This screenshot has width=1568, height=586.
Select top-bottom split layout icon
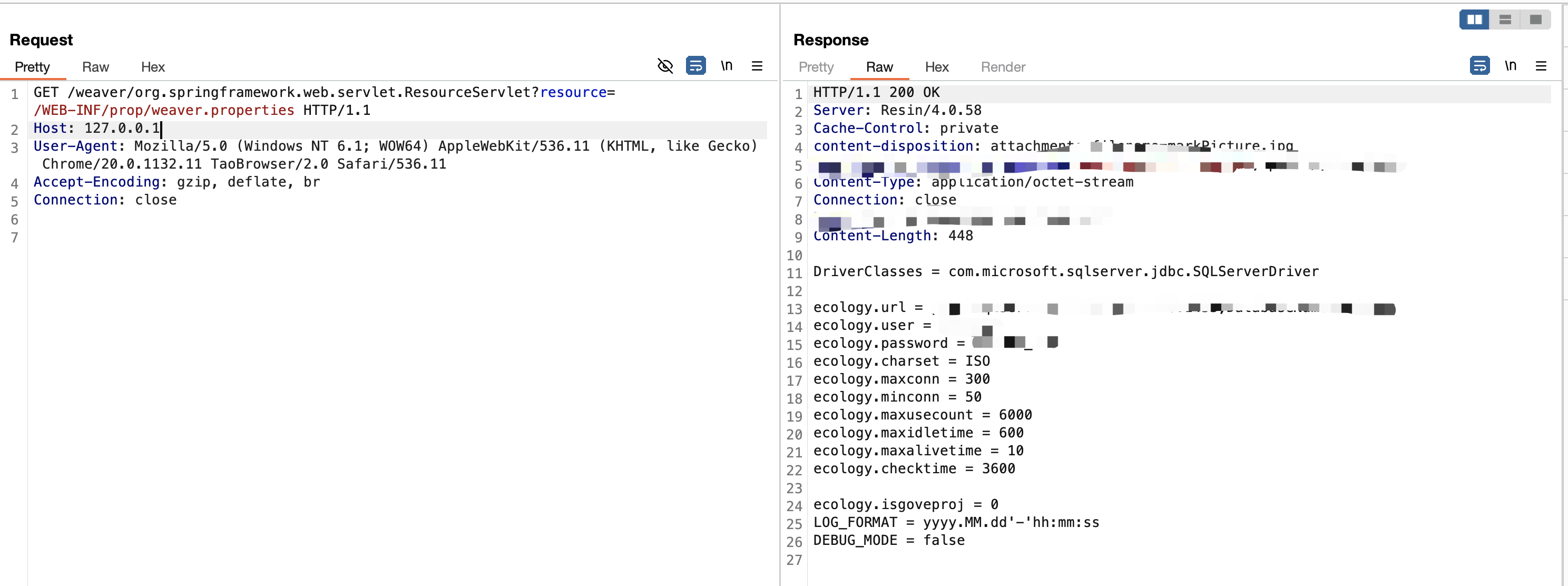click(x=1505, y=19)
